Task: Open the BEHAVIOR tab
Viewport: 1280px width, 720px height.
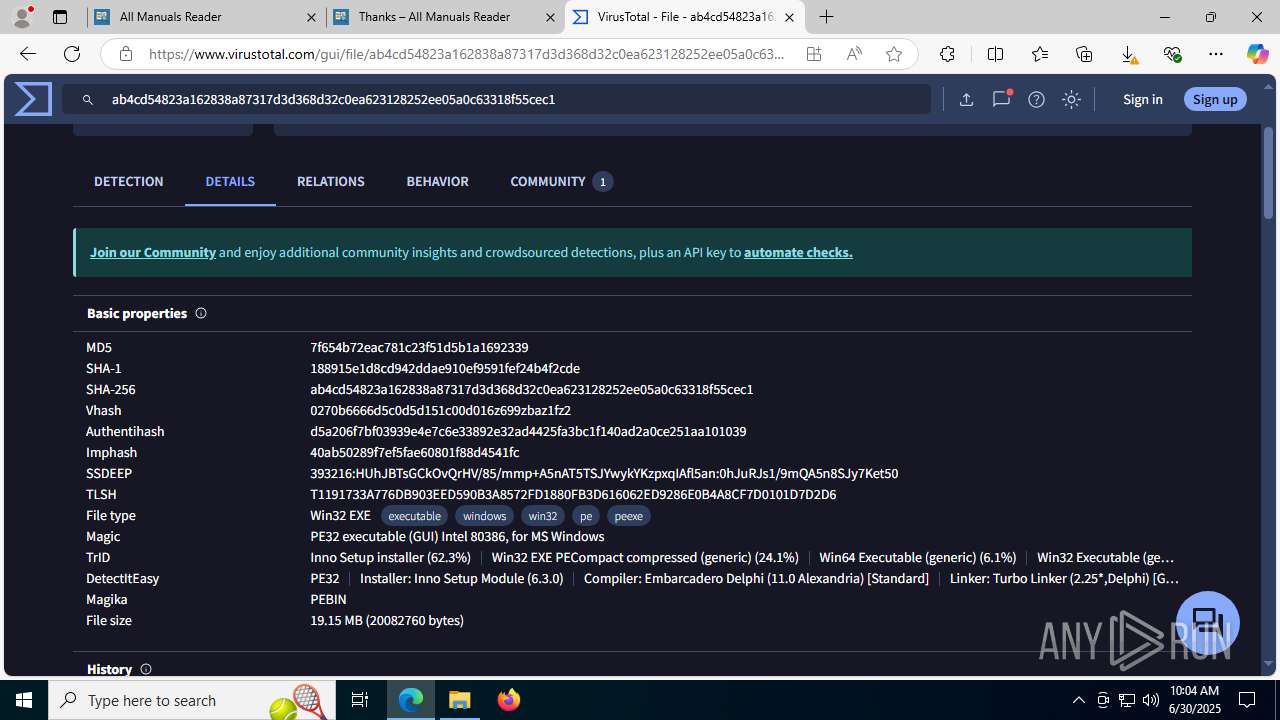Action: (437, 181)
